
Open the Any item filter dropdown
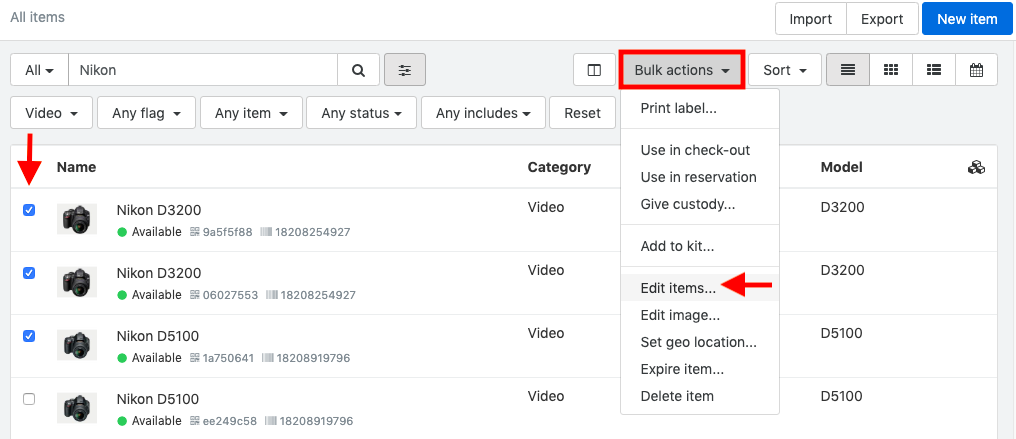pos(251,113)
